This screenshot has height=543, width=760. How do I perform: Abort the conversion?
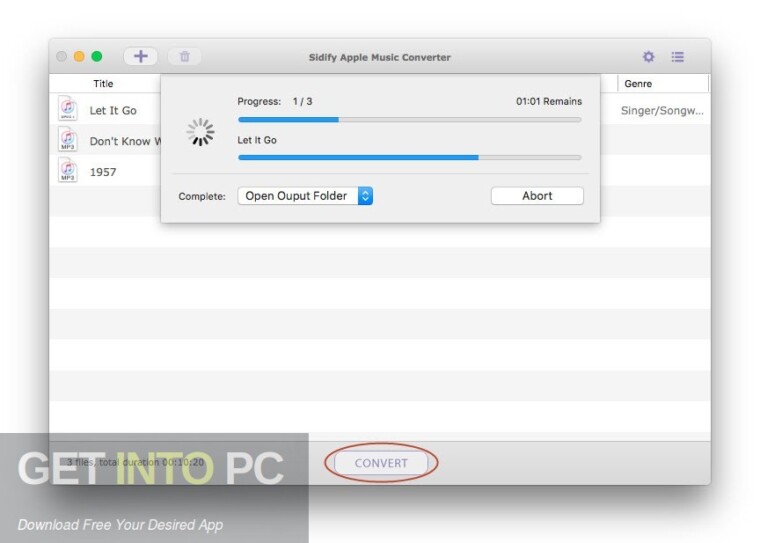[537, 196]
